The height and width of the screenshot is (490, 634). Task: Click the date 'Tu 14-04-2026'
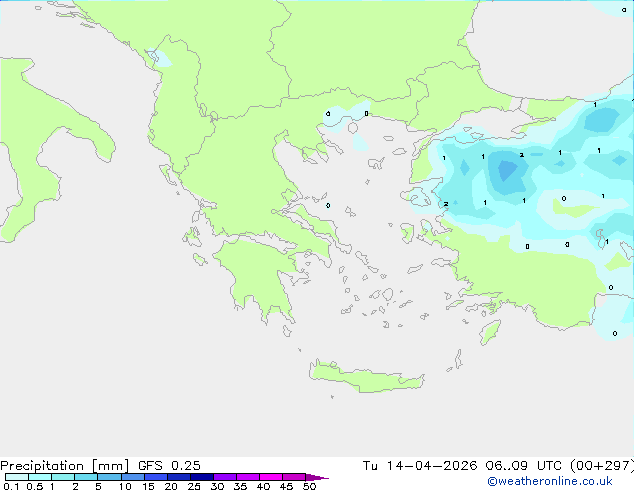(x=420, y=466)
